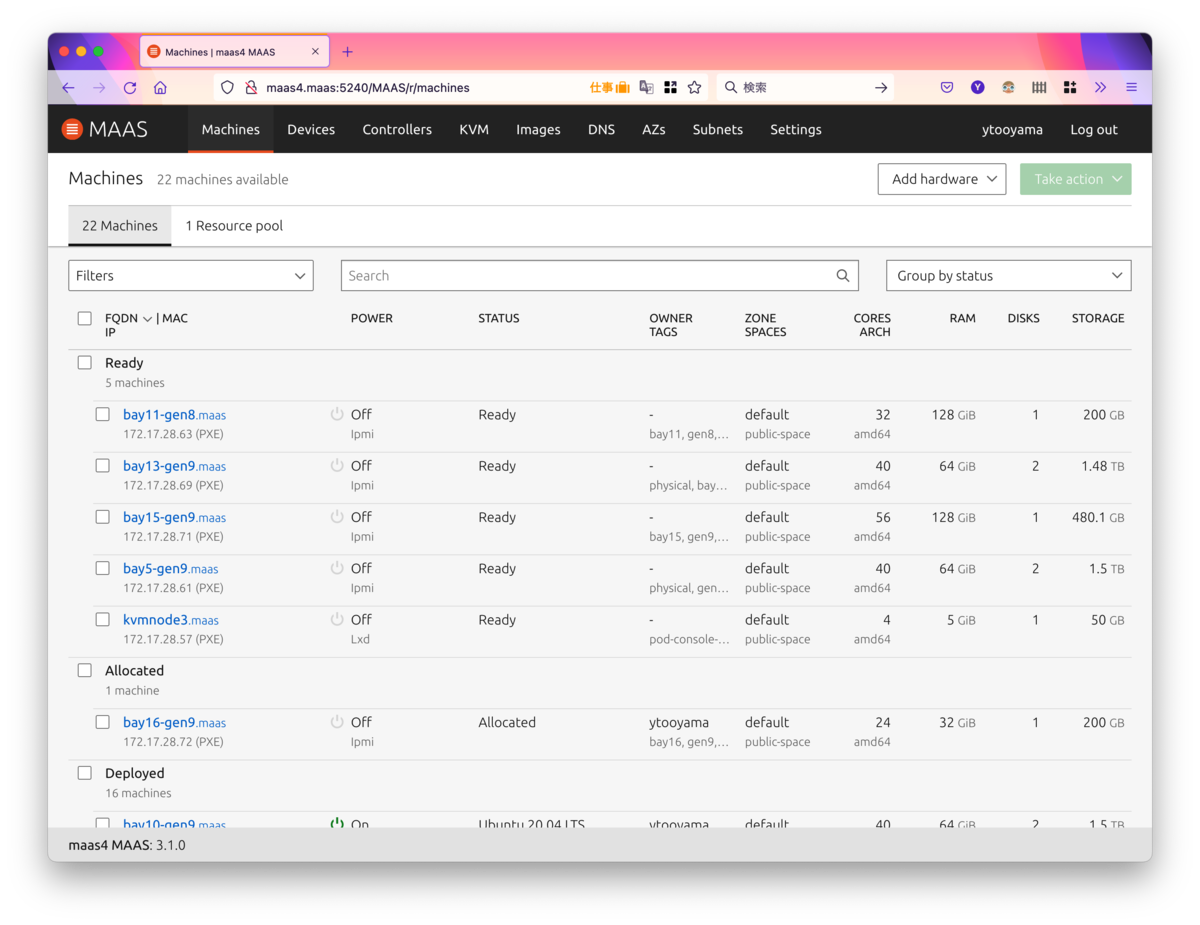
Task: Select the bay5-gen9 checkbox
Action: point(102,568)
